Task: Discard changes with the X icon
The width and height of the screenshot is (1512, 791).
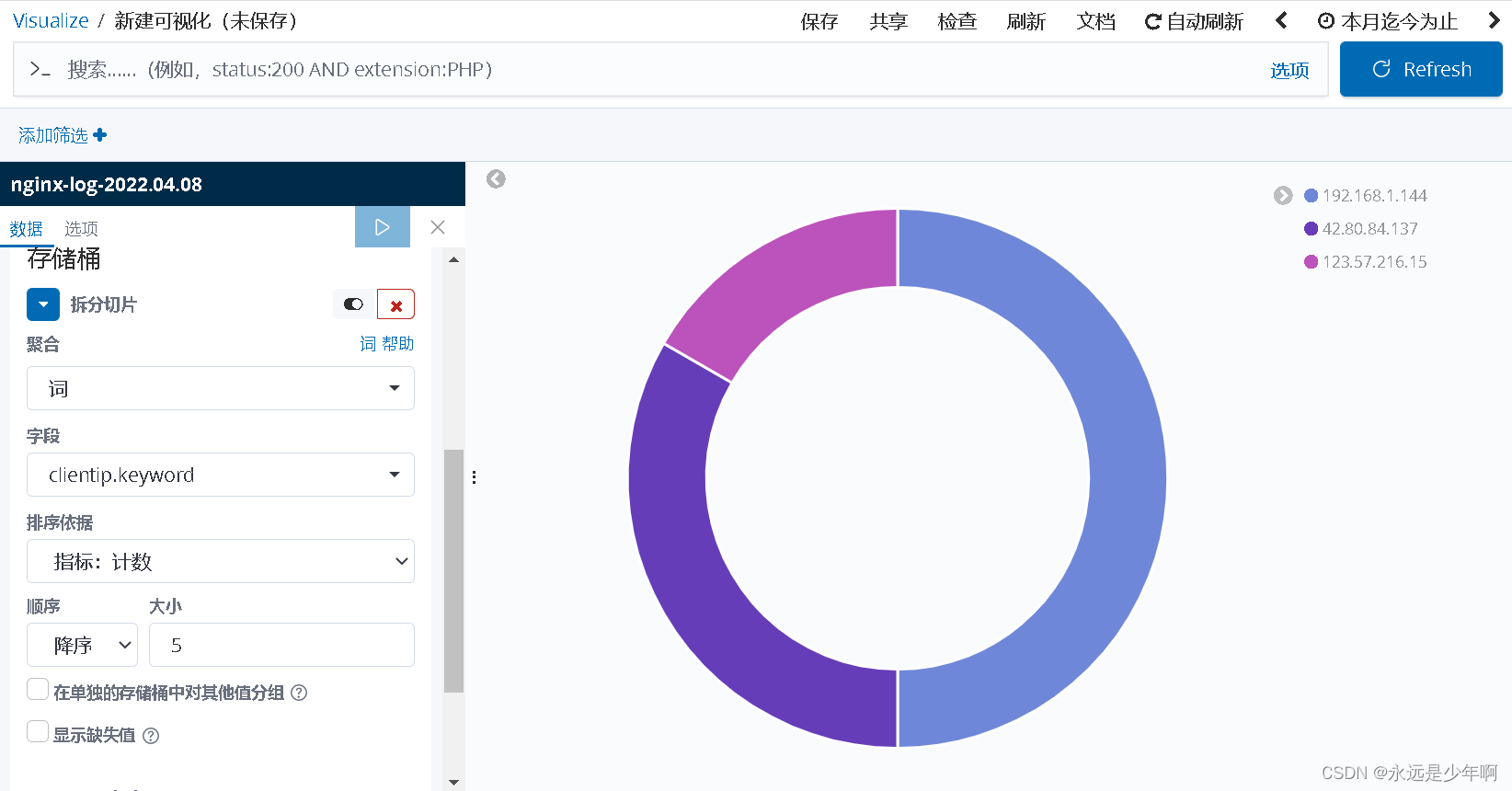Action: [438, 227]
